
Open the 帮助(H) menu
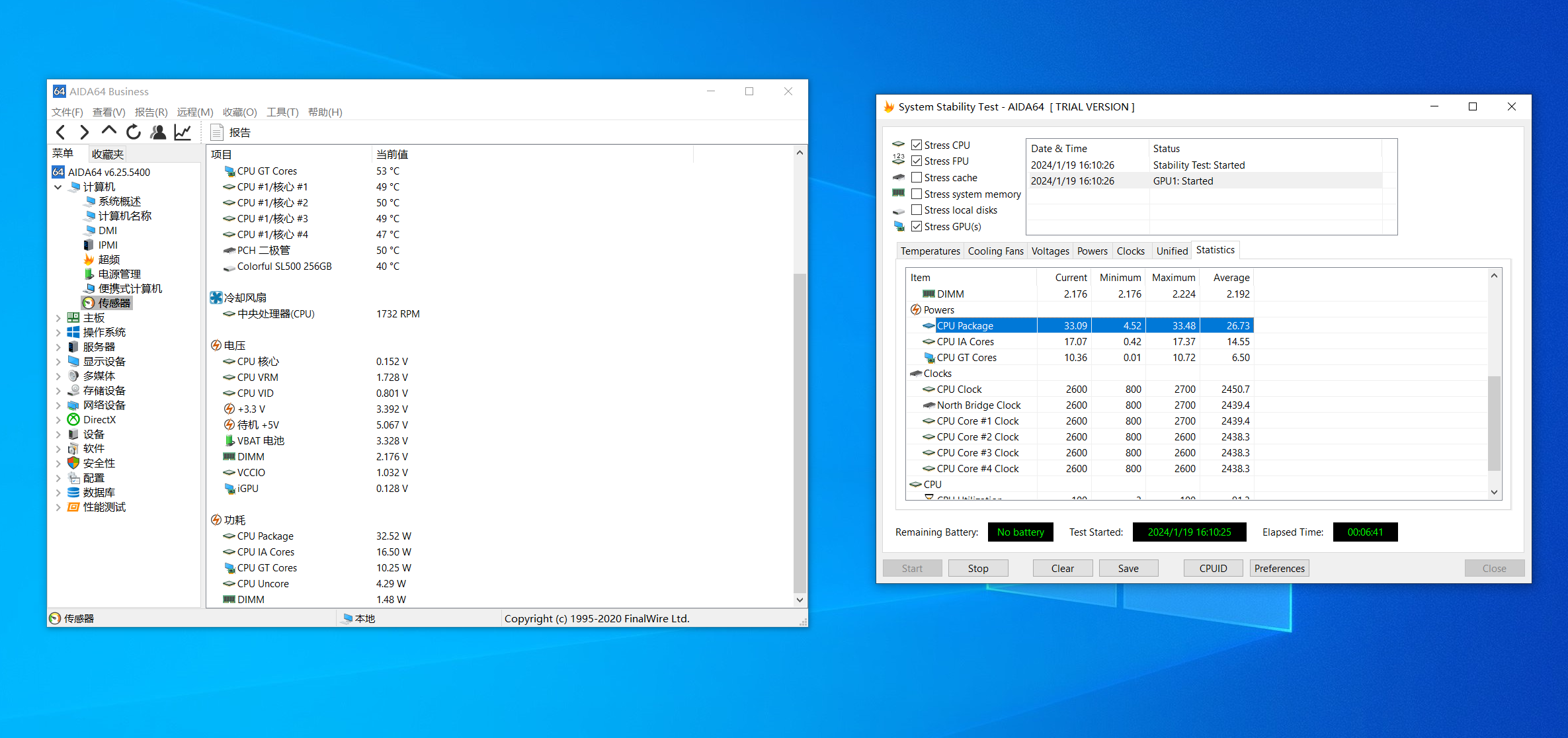tap(325, 112)
